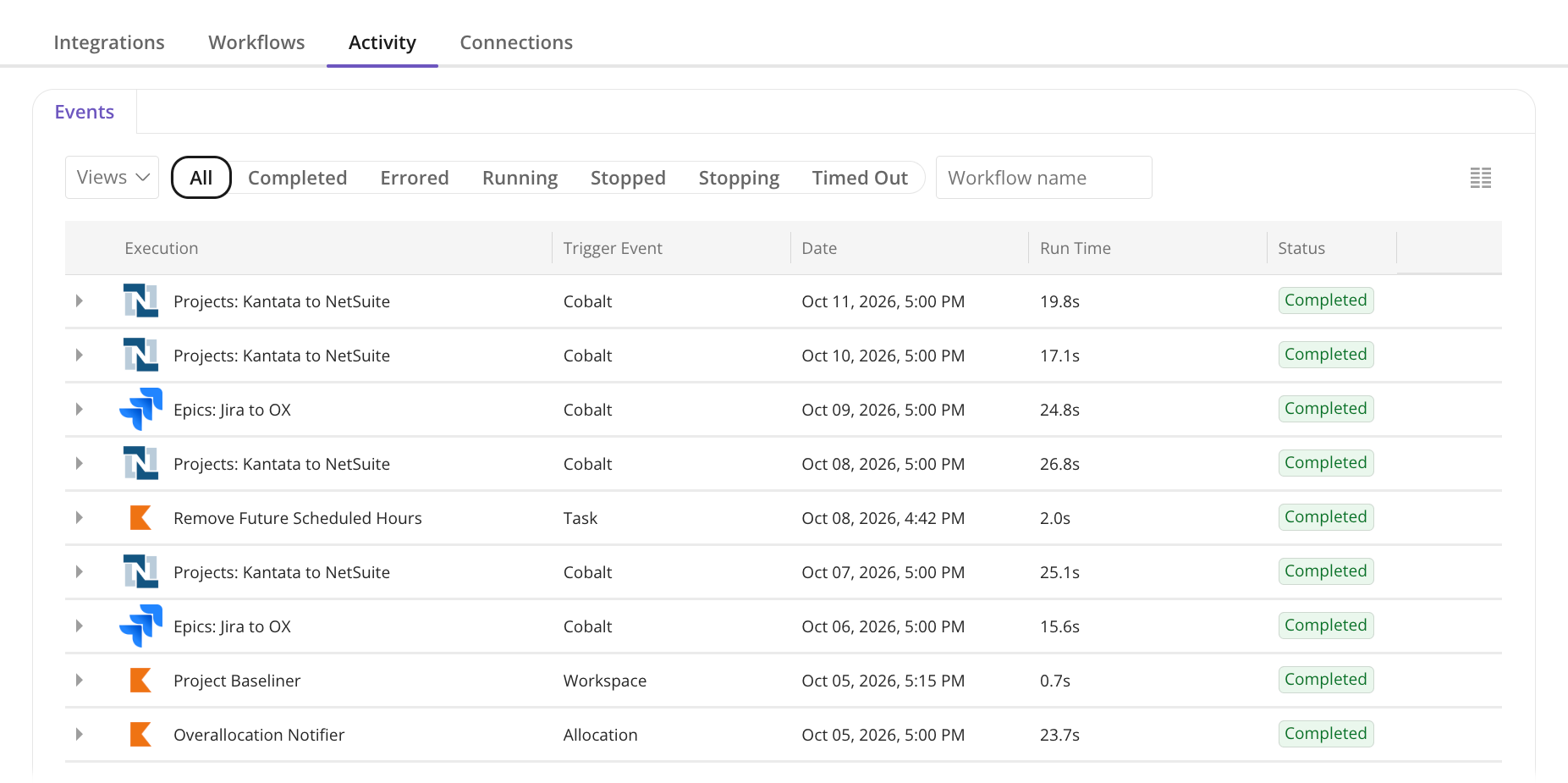1568x783 pixels.
Task: Filter events by Stopped
Action: [628, 178]
